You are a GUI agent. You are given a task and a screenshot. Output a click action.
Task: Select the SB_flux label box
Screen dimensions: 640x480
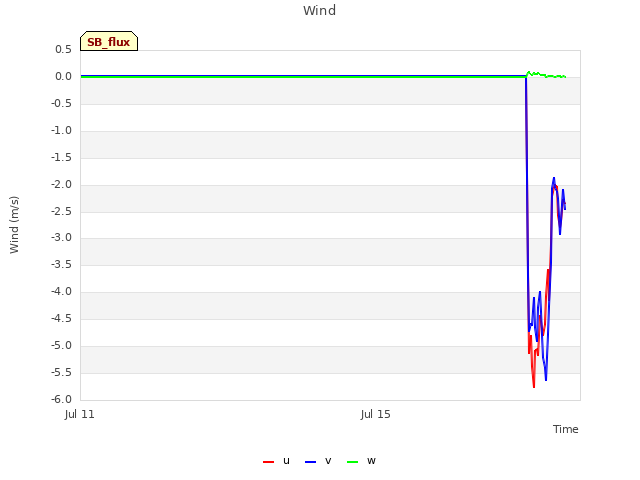[x=109, y=41]
